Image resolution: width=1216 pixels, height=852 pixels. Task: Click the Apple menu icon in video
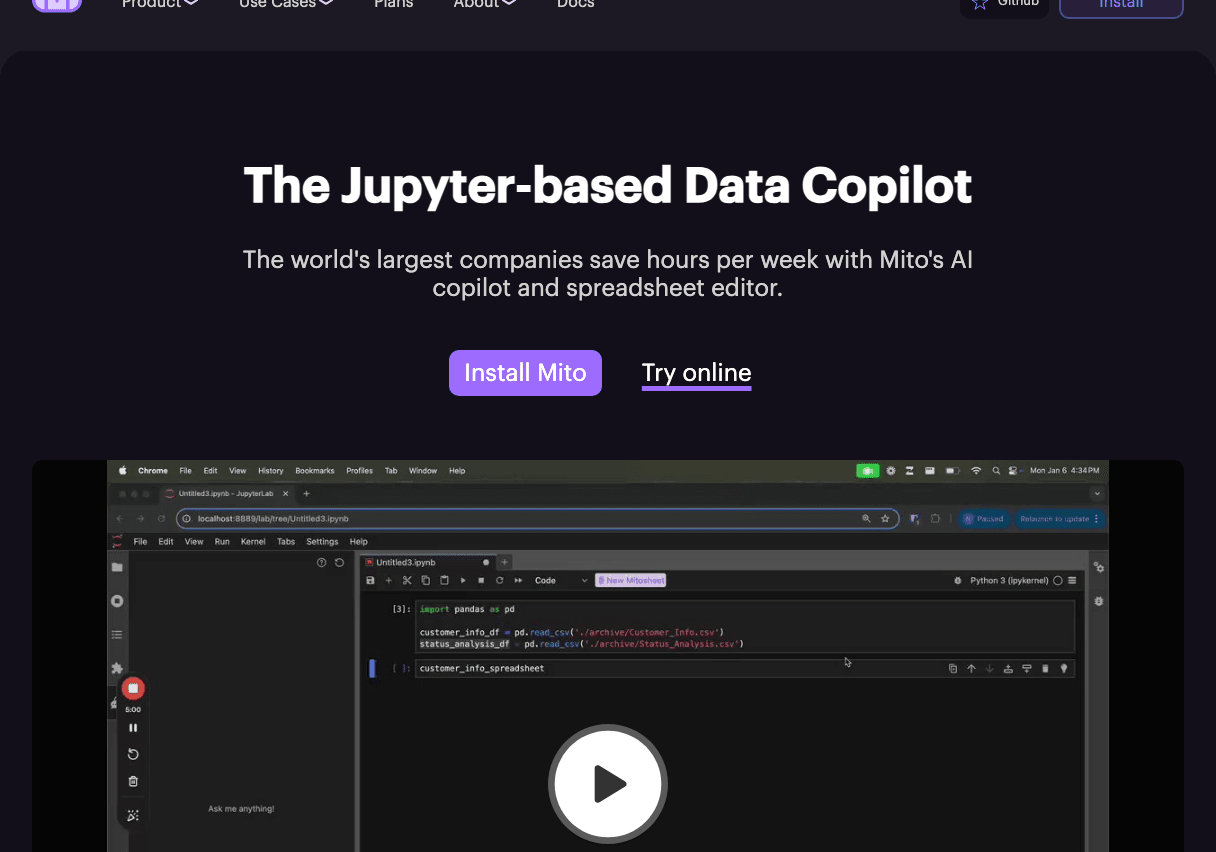pyautogui.click(x=124, y=470)
